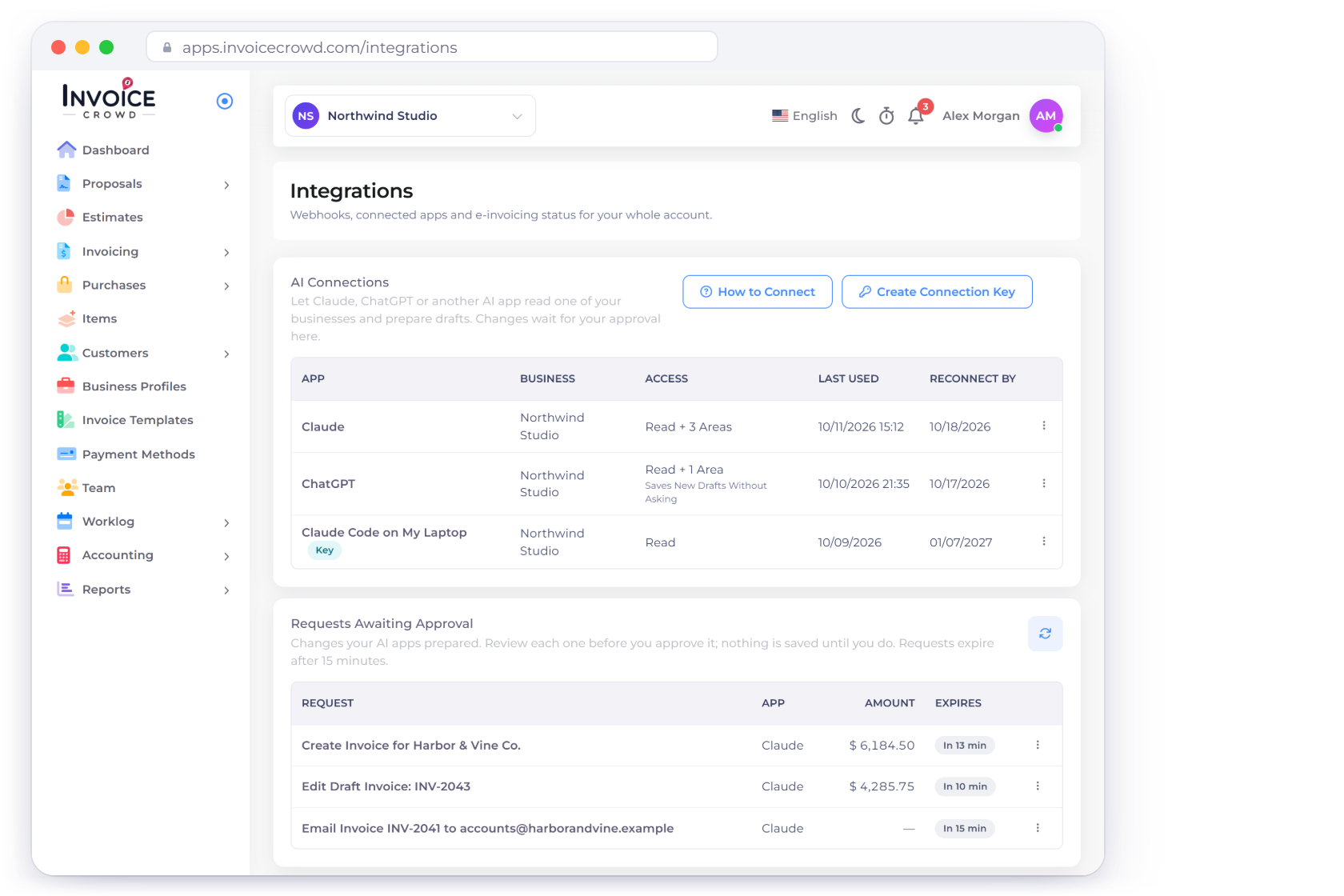
Task: Expand the Accounting submenu chevron
Action: tap(227, 556)
